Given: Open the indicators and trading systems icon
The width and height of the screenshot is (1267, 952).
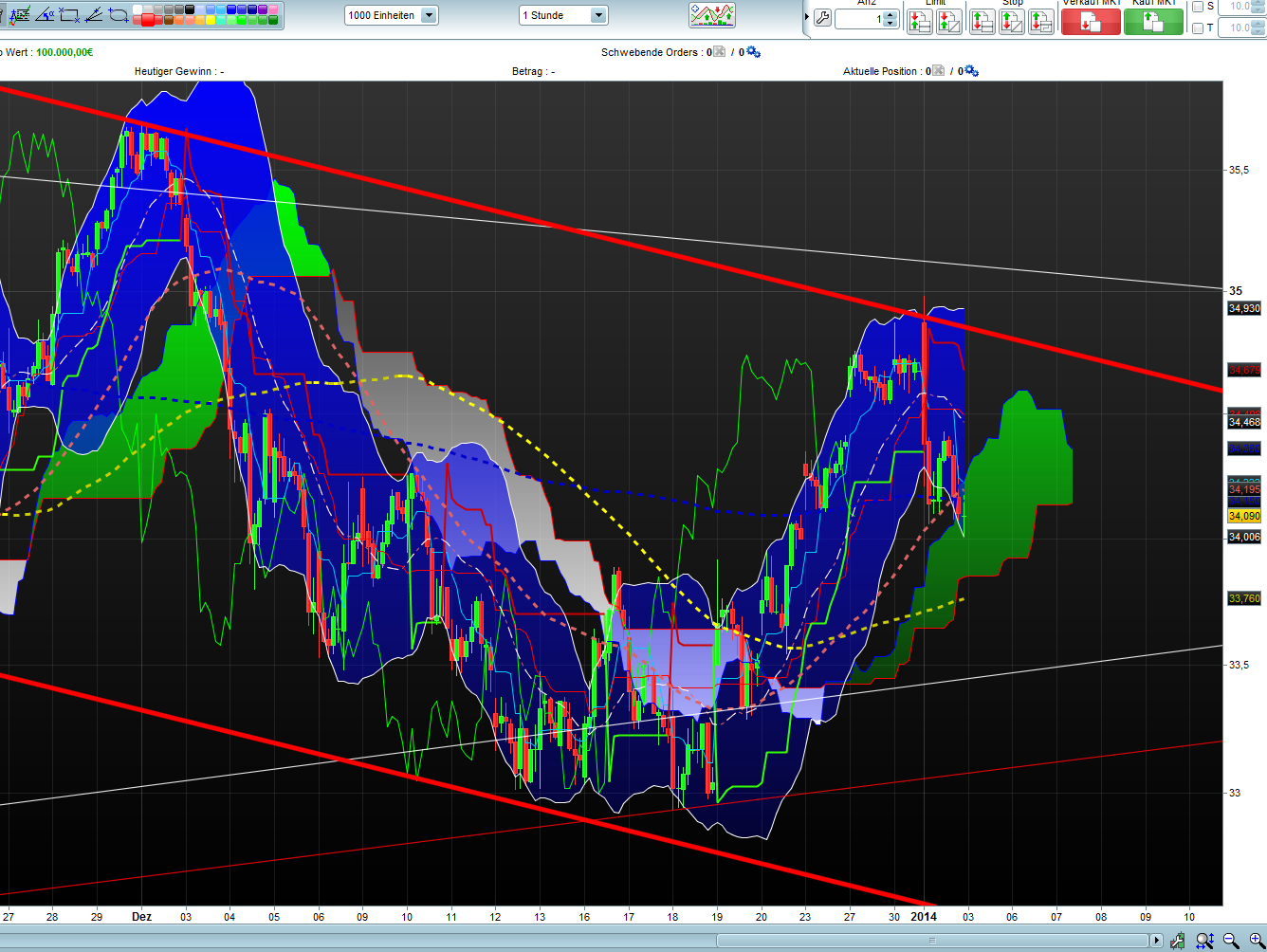Looking at the screenshot, I should pyautogui.click(x=712, y=15).
